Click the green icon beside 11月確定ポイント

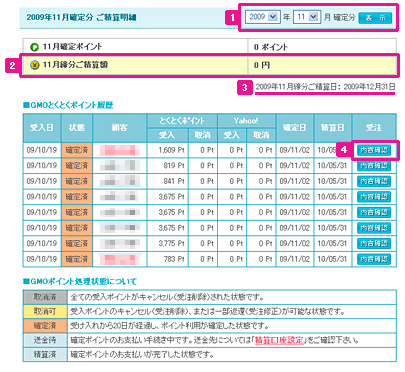(35, 47)
